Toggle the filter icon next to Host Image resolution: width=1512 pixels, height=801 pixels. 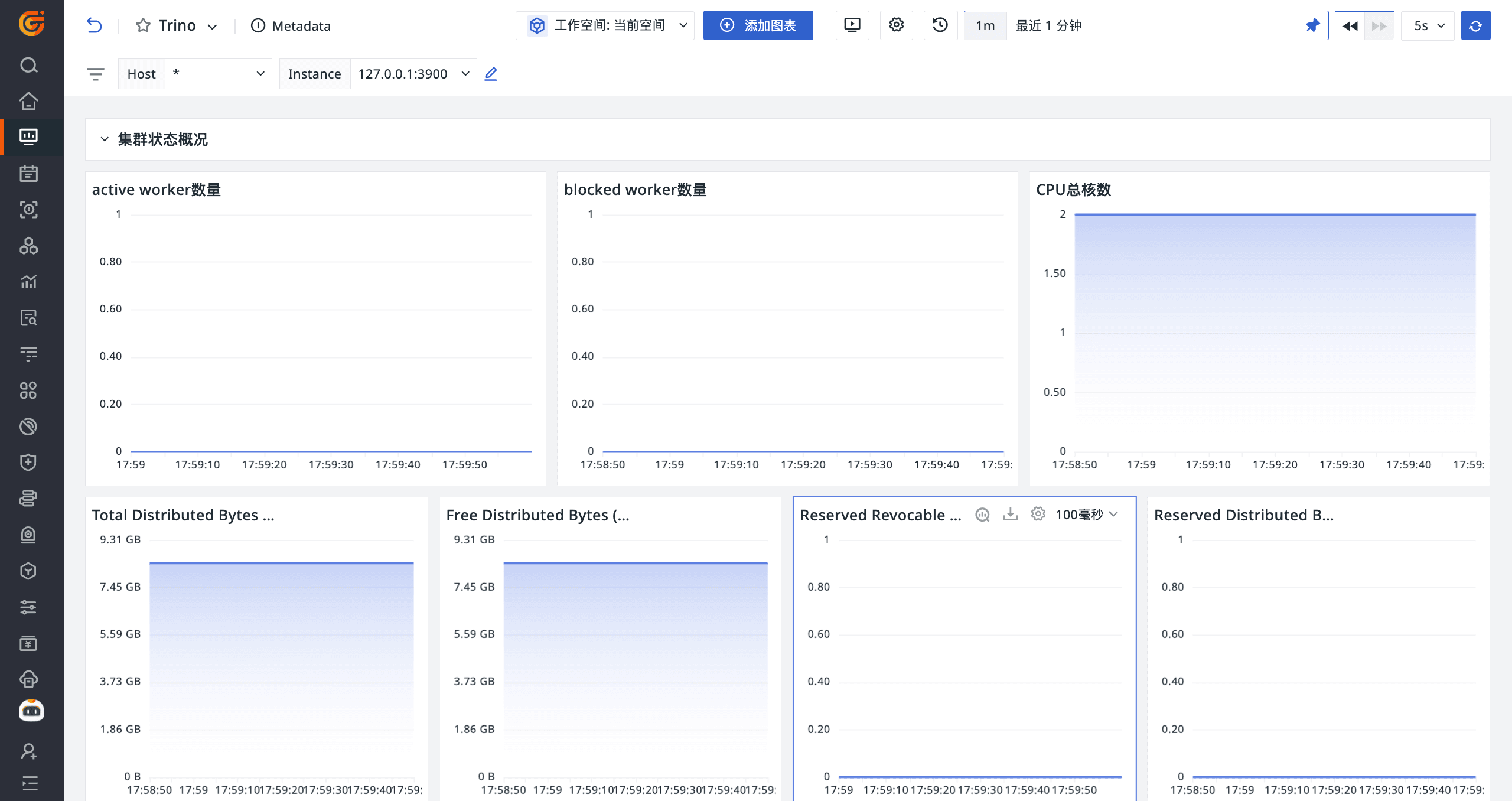pyautogui.click(x=95, y=73)
